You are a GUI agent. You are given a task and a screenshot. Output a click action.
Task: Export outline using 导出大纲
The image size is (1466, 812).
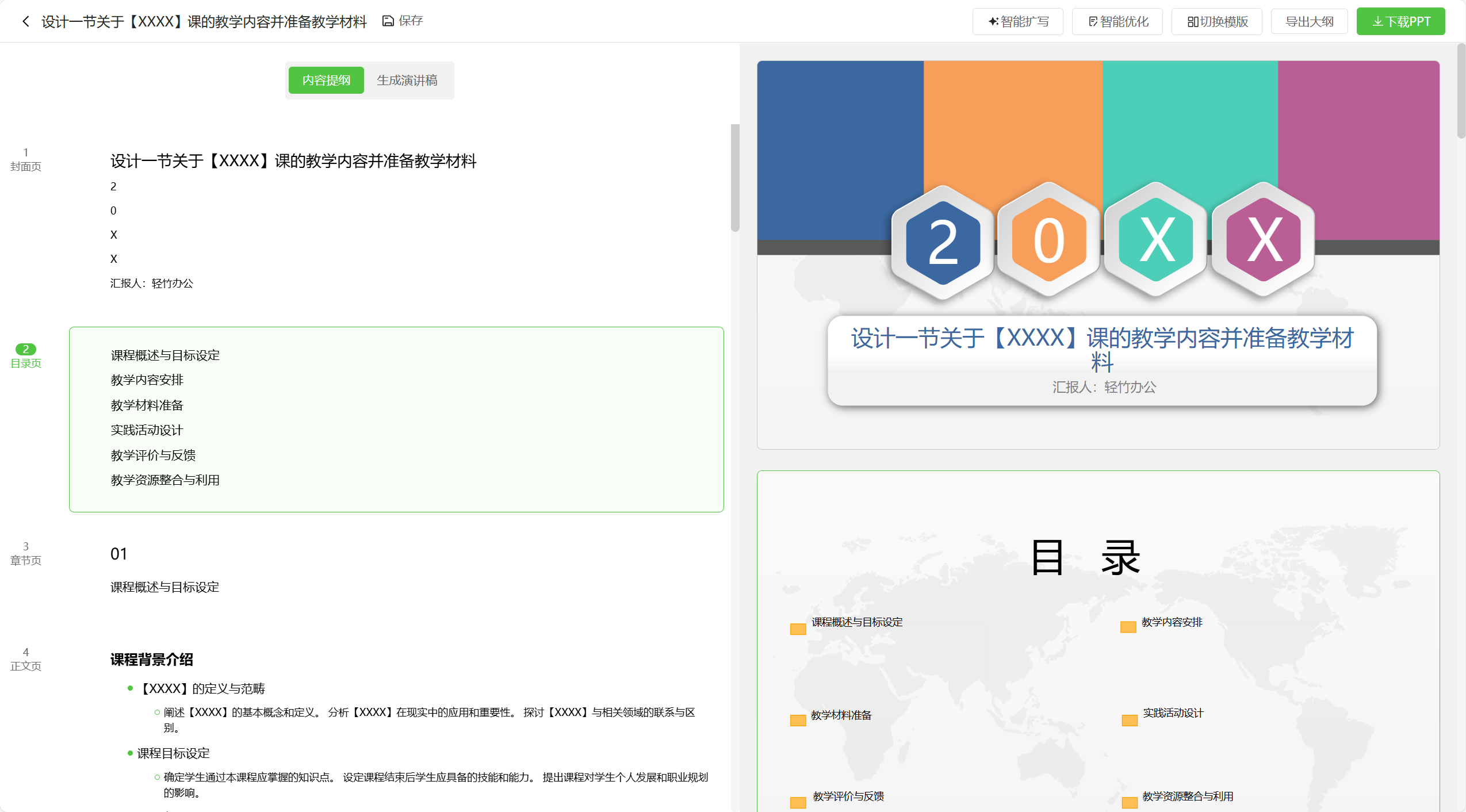pos(1308,21)
